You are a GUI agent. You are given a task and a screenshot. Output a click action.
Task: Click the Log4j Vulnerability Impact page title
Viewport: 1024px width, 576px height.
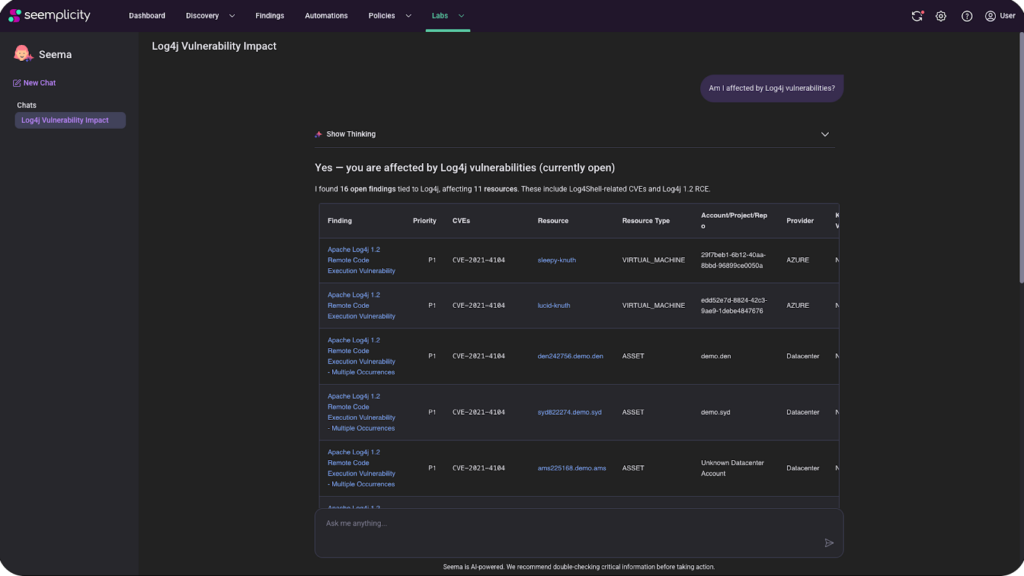(214, 46)
